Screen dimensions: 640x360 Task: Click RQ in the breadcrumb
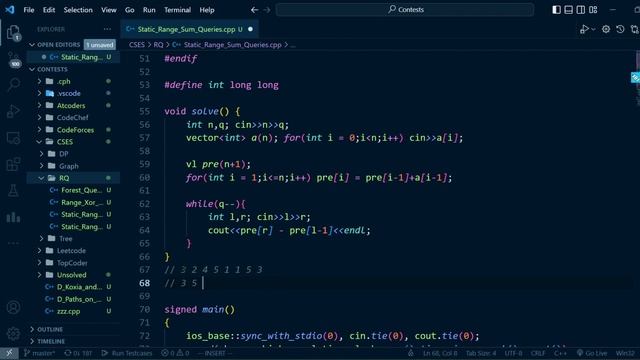click(158, 45)
